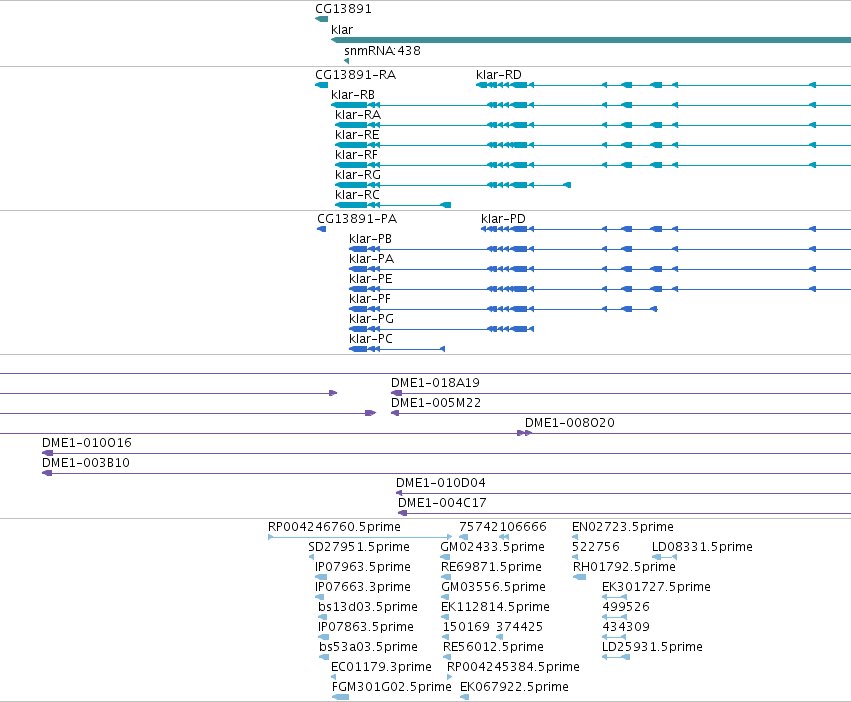The image size is (851, 702).
Task: Open the EC01179.3prime EST
Action: point(382,667)
